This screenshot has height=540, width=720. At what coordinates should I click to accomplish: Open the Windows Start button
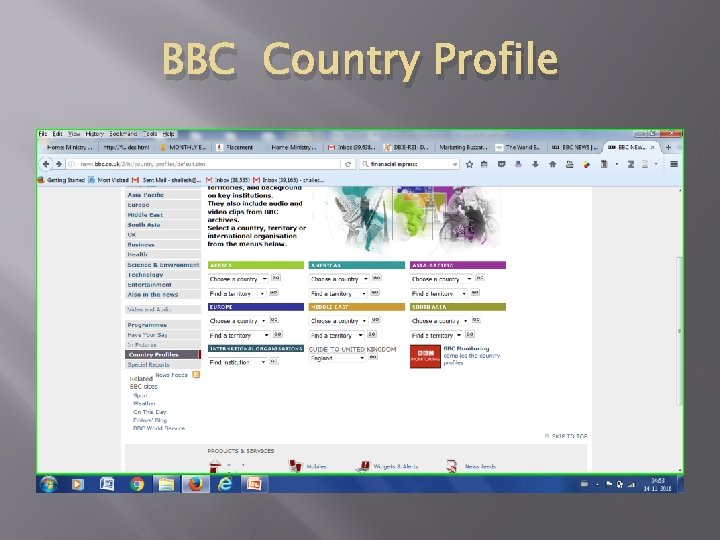click(48, 484)
